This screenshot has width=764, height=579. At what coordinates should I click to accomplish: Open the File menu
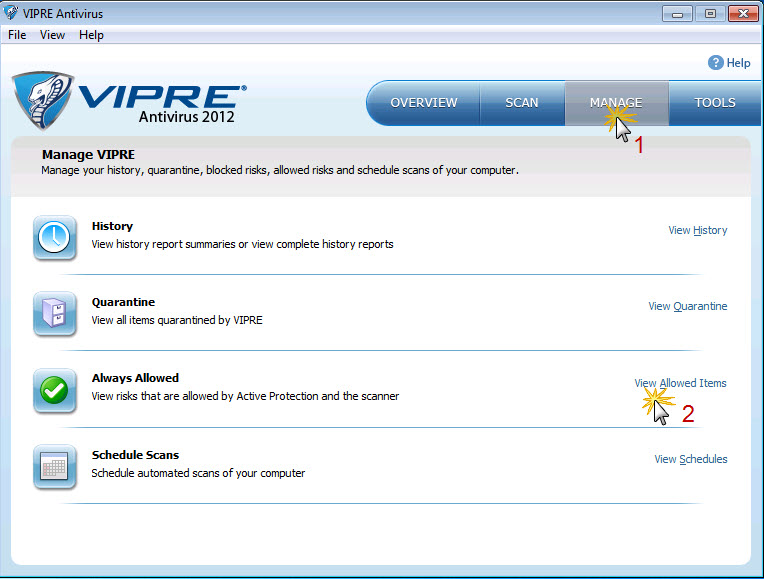[17, 35]
